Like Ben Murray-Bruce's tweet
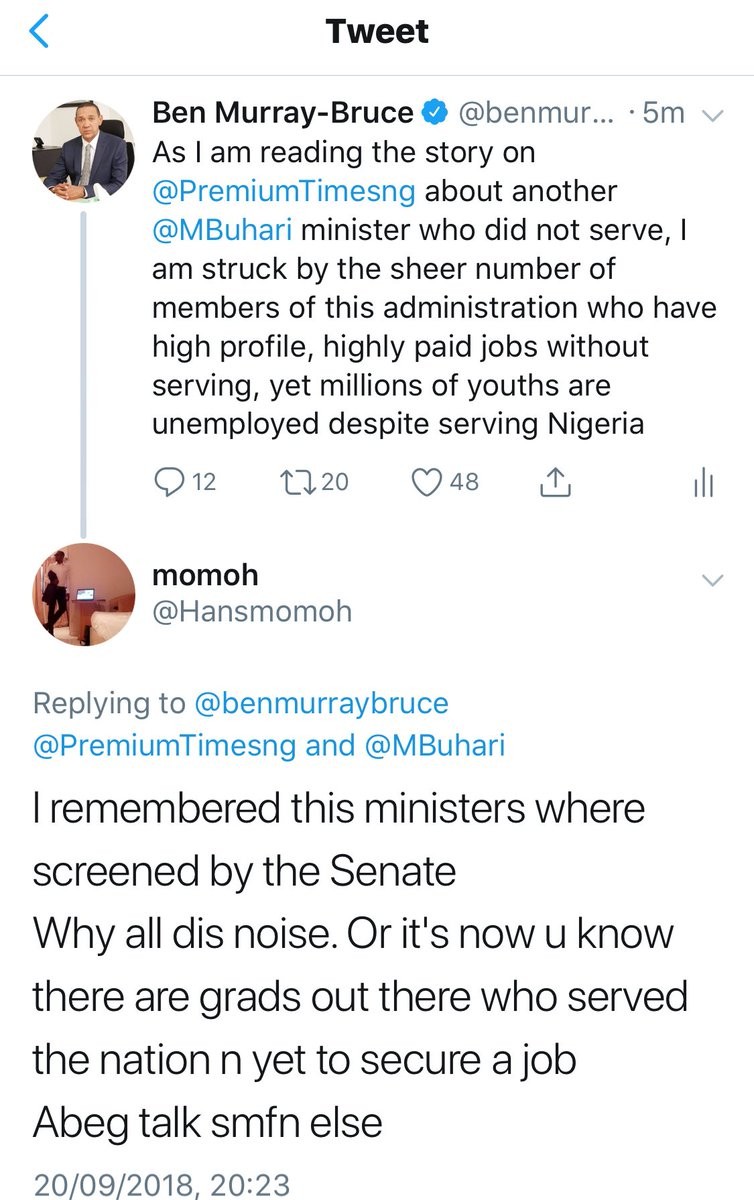Image resolution: width=754 pixels, height=1200 pixels. tap(428, 482)
